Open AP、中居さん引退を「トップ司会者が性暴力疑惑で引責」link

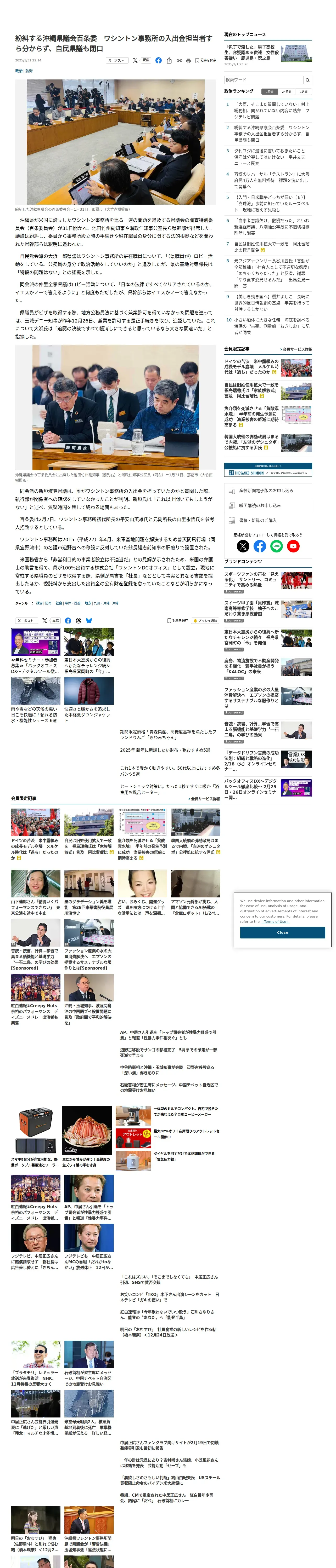pos(169,1035)
